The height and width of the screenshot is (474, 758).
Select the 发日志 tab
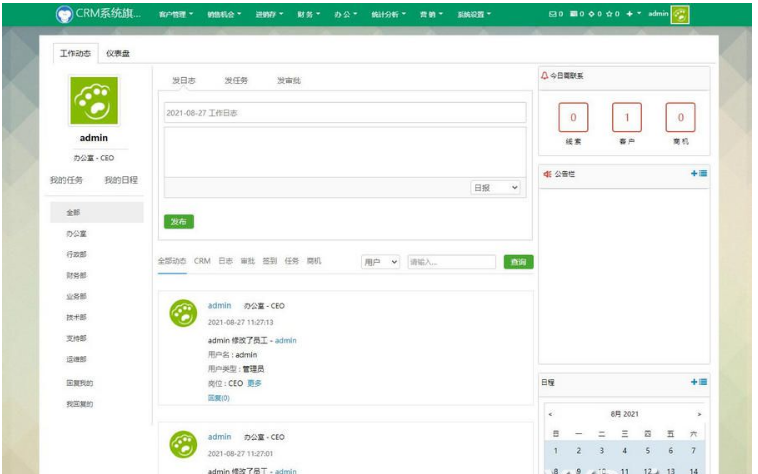point(184,80)
